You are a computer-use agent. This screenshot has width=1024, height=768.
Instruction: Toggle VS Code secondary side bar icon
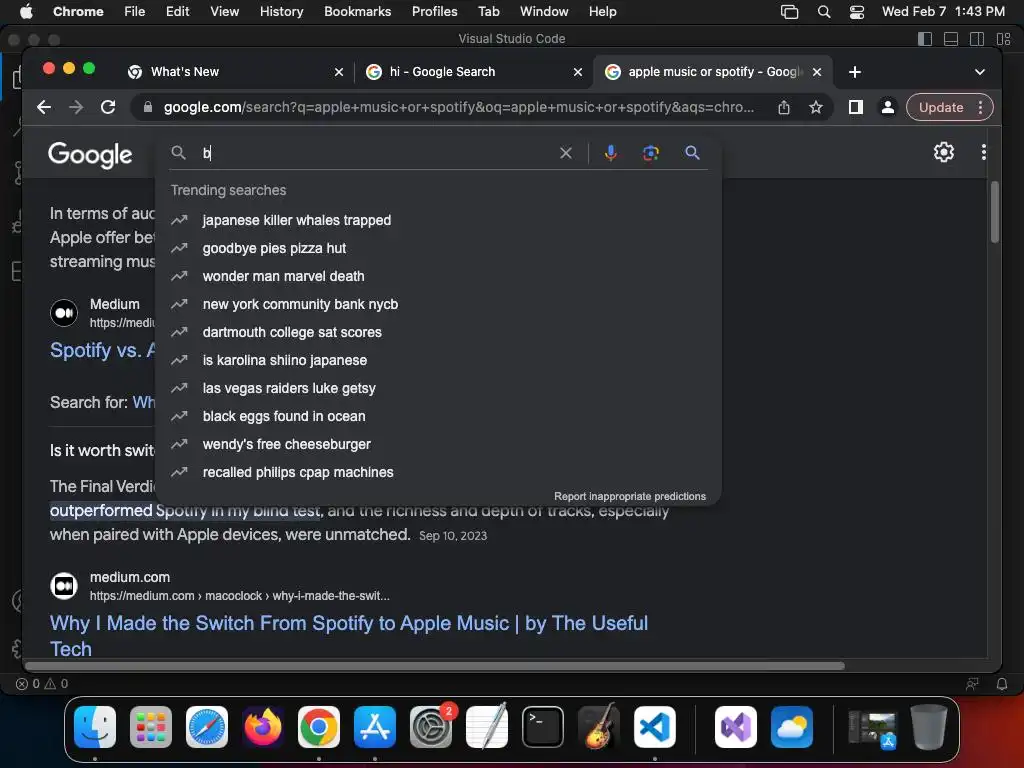977,39
